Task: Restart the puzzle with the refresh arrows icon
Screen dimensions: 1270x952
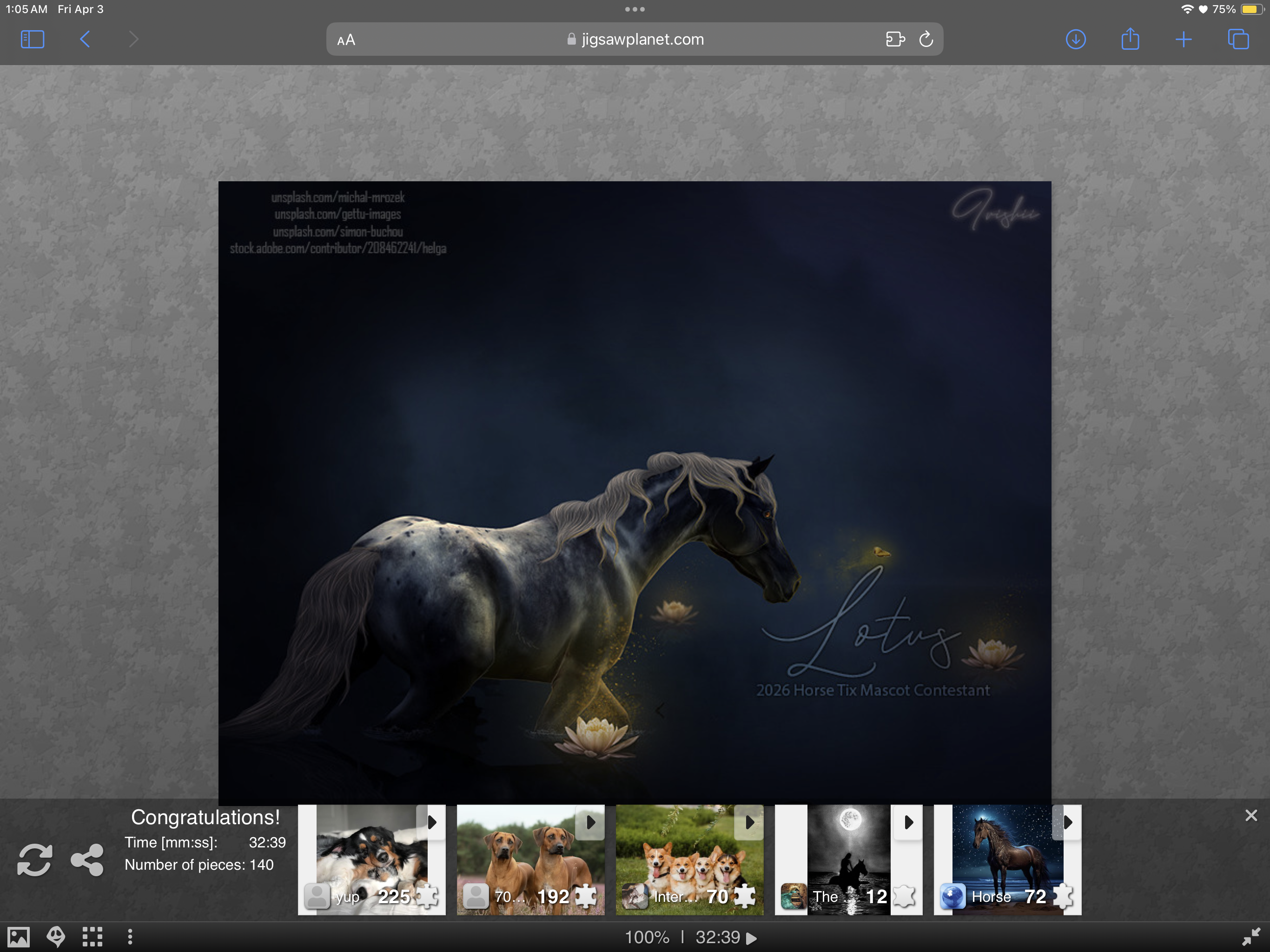Action: pyautogui.click(x=34, y=859)
